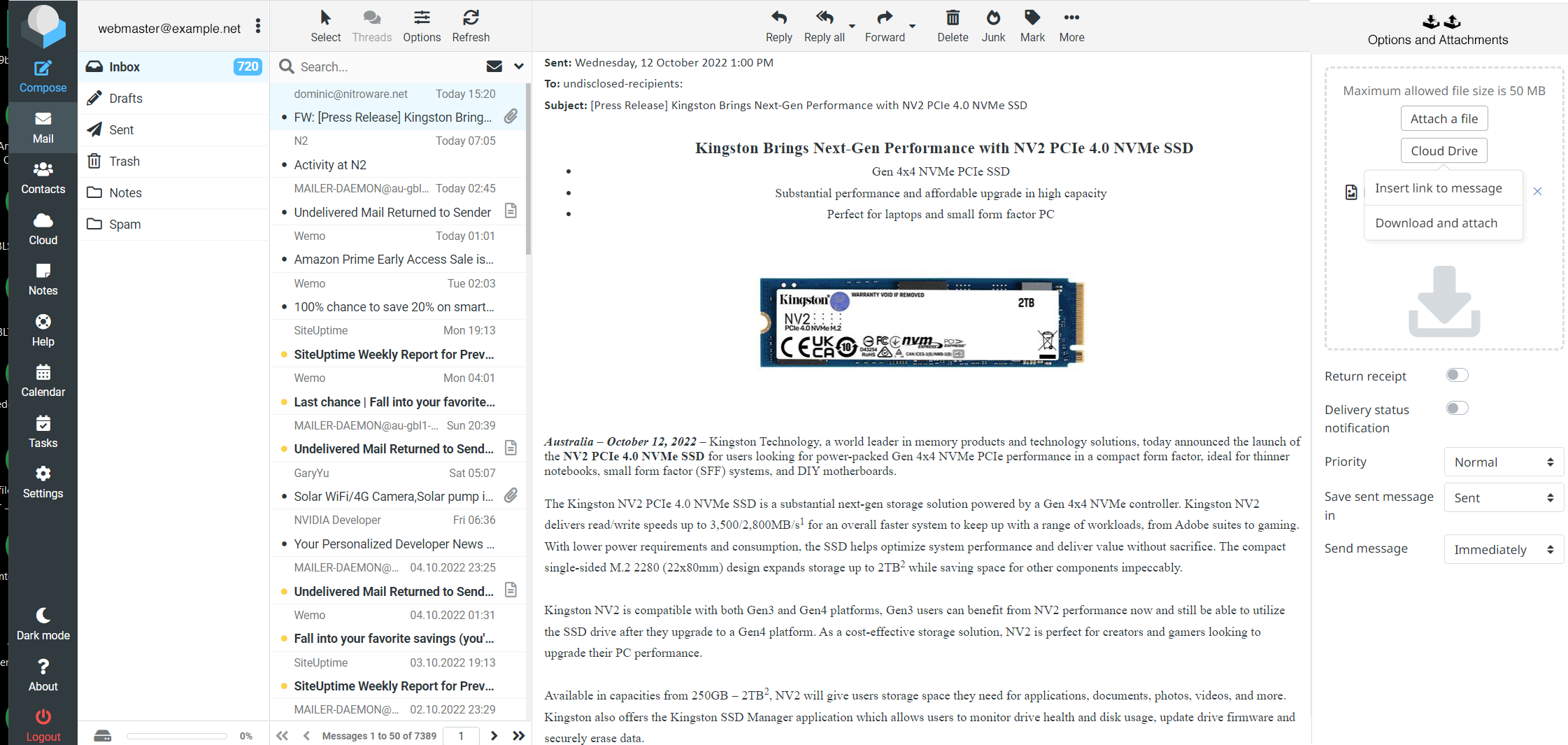Open Your Personalized Developer News message
This screenshot has width=1568, height=745.
click(x=399, y=532)
